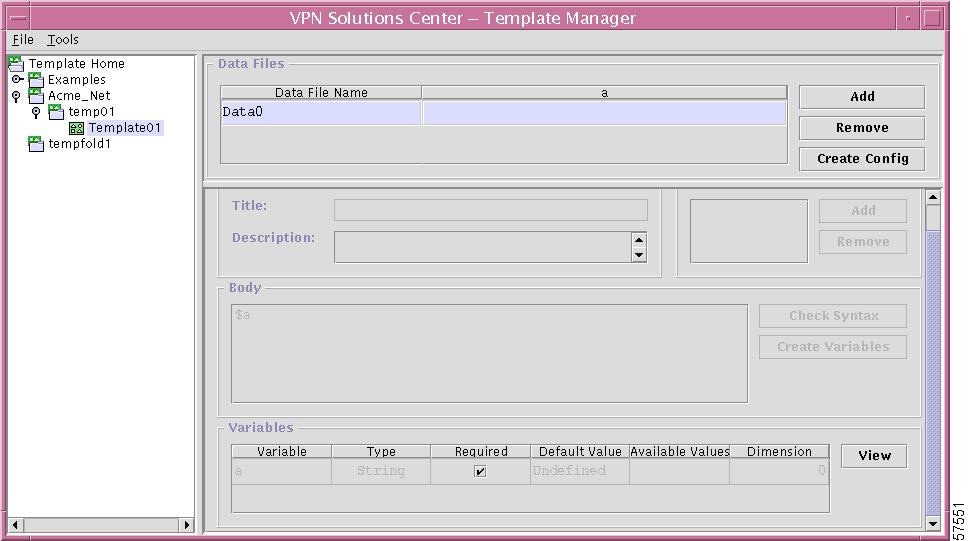The width and height of the screenshot is (968, 541).
Task: Click the tree panel scroll right arrow
Action: (x=186, y=525)
